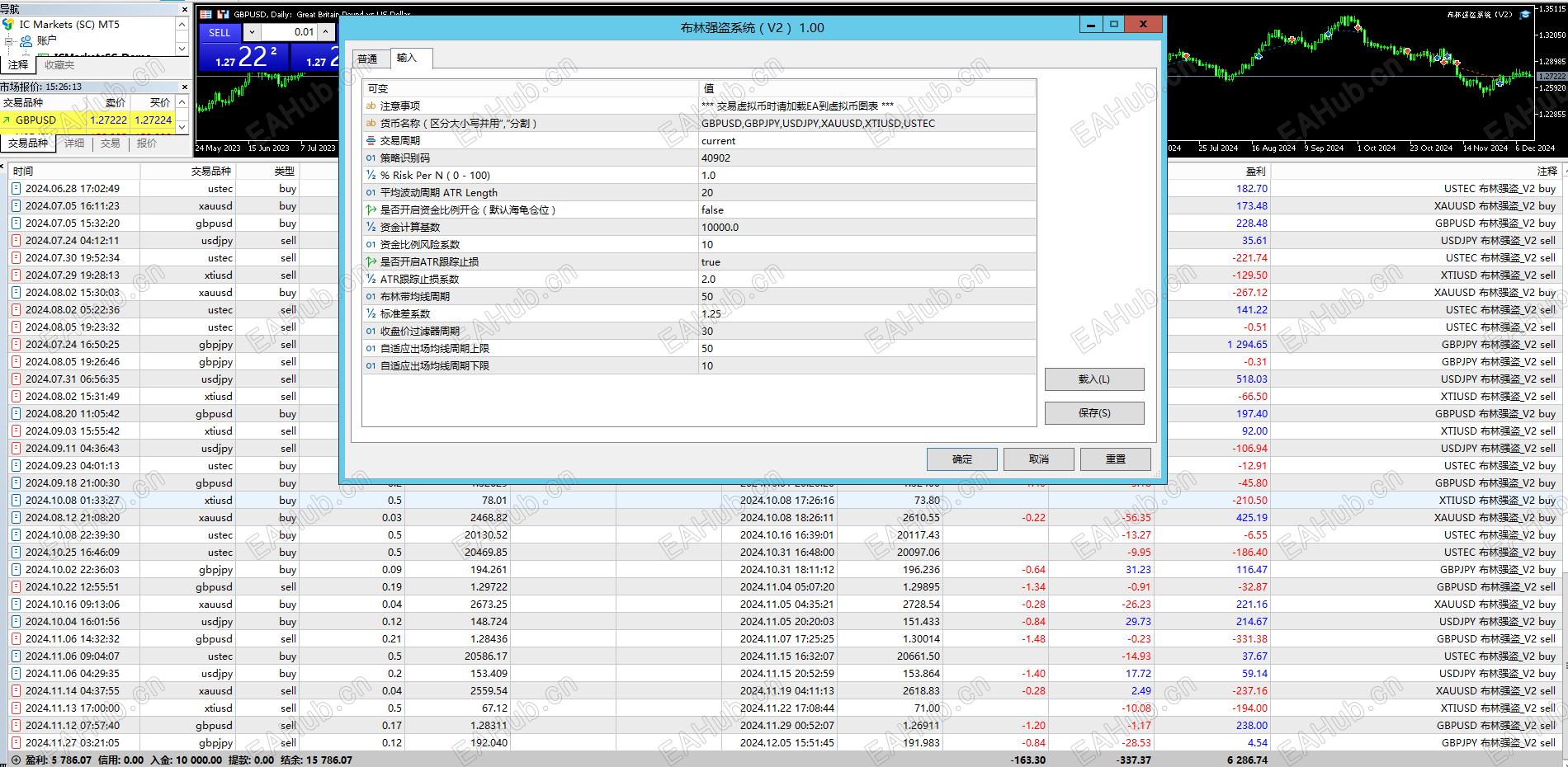Click the Market Watch scroll-up arrow
Screen dimensions: 1568x767
[x=182, y=102]
